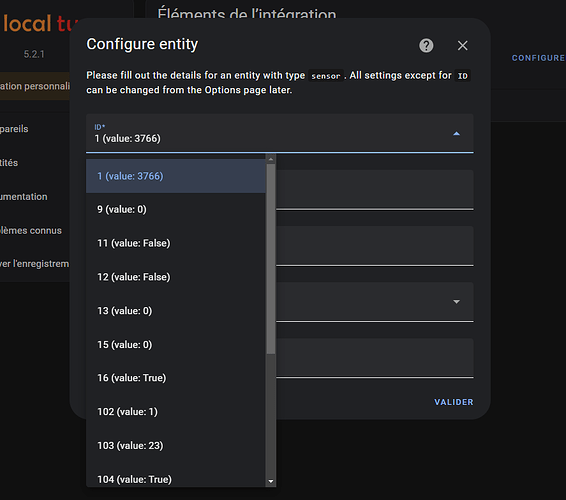This screenshot has width=566, height=500.
Task: Select option 1 (value: 3766)
Action: (x=176, y=176)
